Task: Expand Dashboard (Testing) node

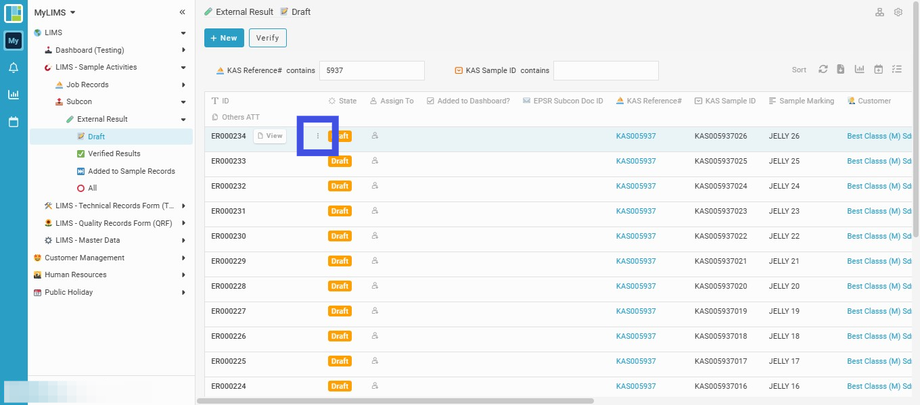Action: (184, 50)
